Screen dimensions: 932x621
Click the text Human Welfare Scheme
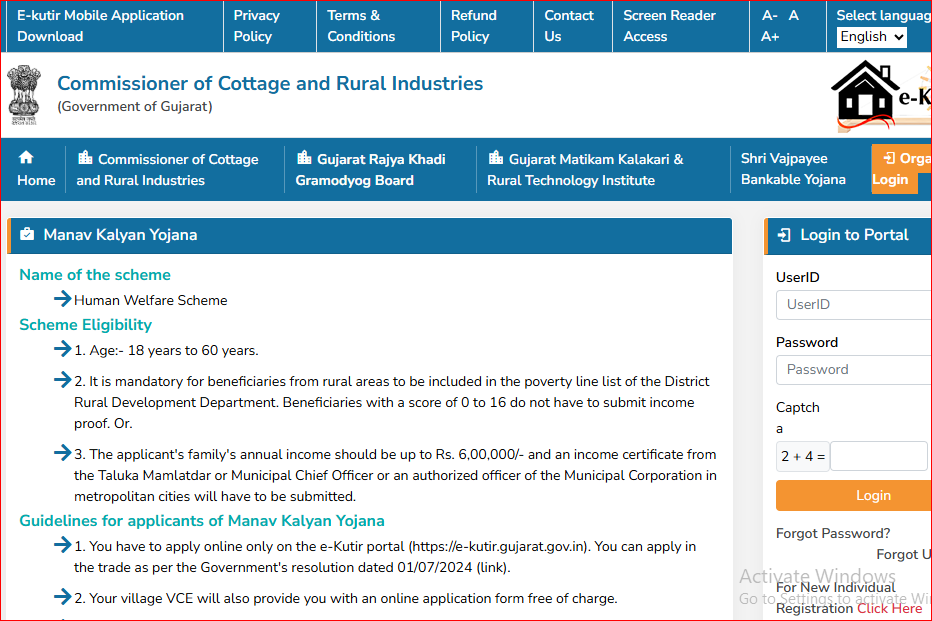click(150, 300)
